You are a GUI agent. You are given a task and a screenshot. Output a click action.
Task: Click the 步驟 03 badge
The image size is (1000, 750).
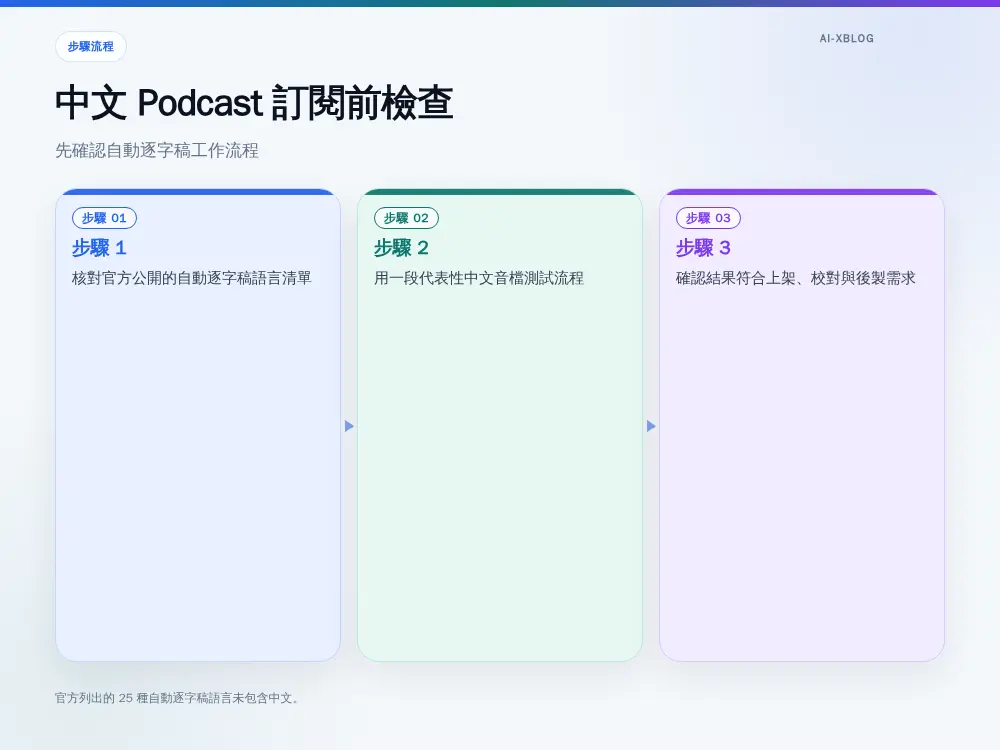[x=708, y=218]
